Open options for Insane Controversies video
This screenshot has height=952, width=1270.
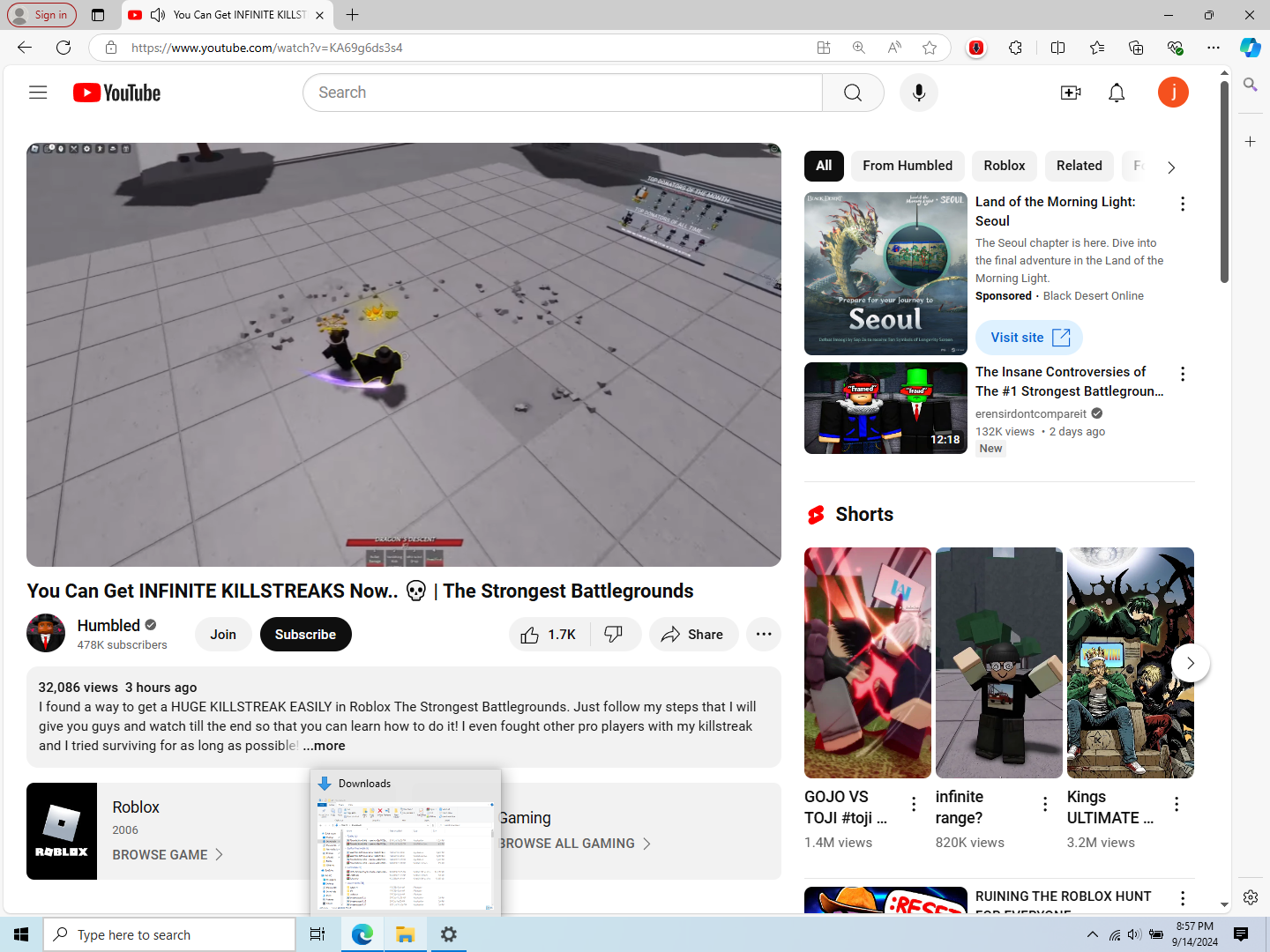click(x=1183, y=375)
